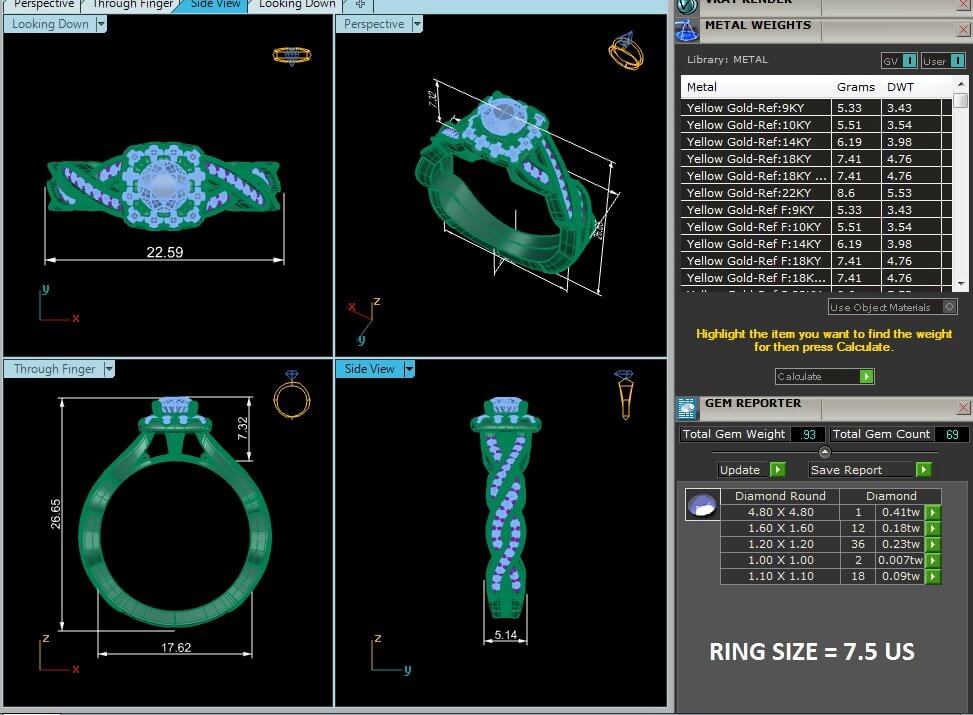Viewport: 973px width, 715px height.
Task: Click the round diamond gem thumbnail
Action: click(x=702, y=505)
